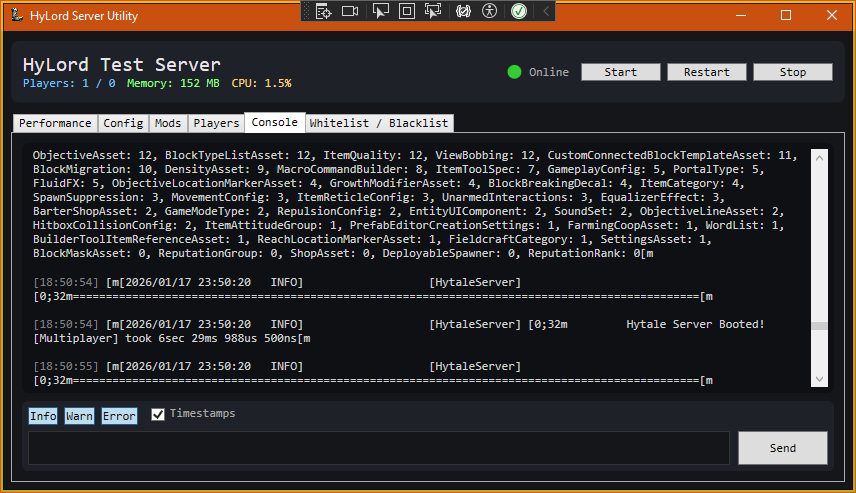The height and width of the screenshot is (493, 856).
Task: Click the track focused element icon
Action: tap(433, 11)
